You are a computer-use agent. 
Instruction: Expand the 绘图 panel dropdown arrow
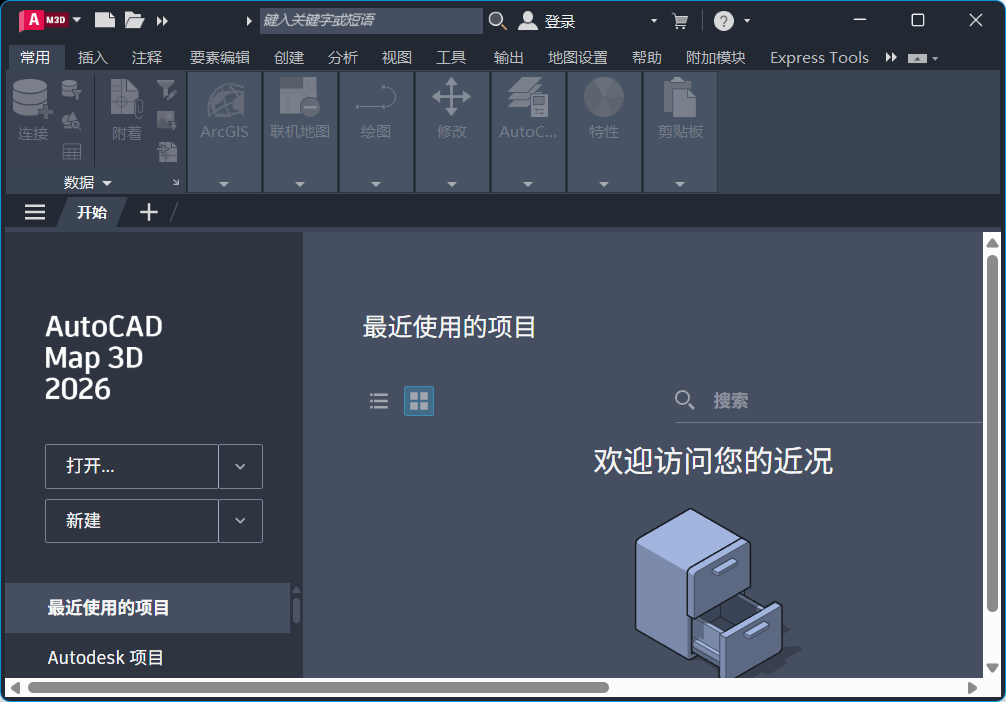376,184
